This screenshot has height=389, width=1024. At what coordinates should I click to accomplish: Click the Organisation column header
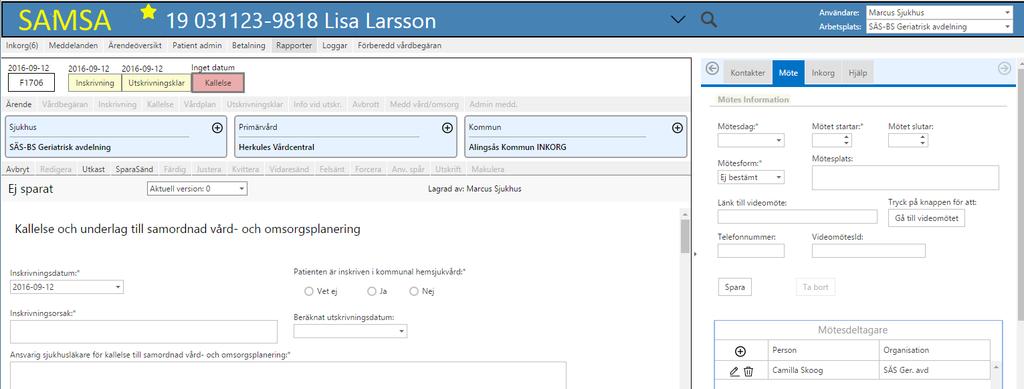pyautogui.click(x=934, y=350)
